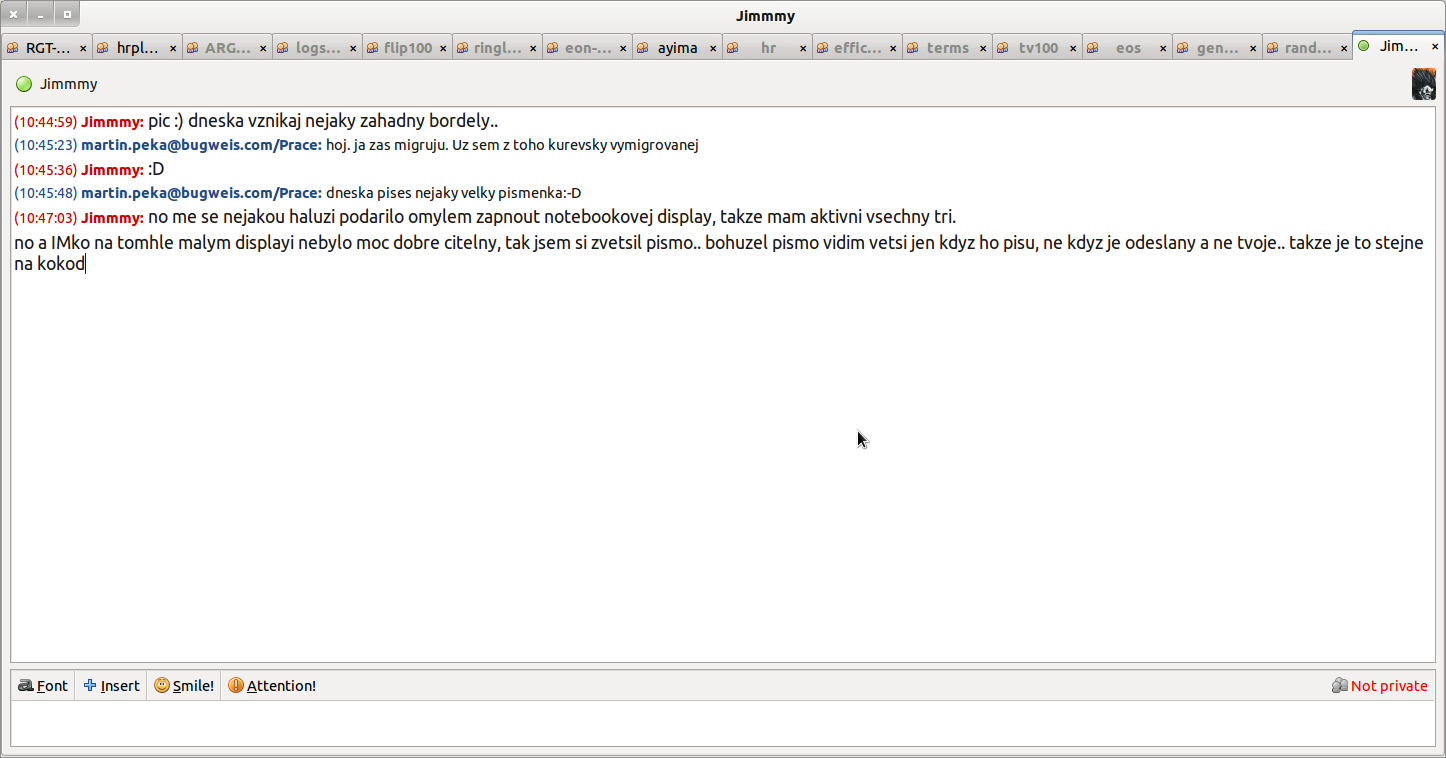
Task: Click martin.peka sender name at 10:45:23
Action: [x=201, y=145]
